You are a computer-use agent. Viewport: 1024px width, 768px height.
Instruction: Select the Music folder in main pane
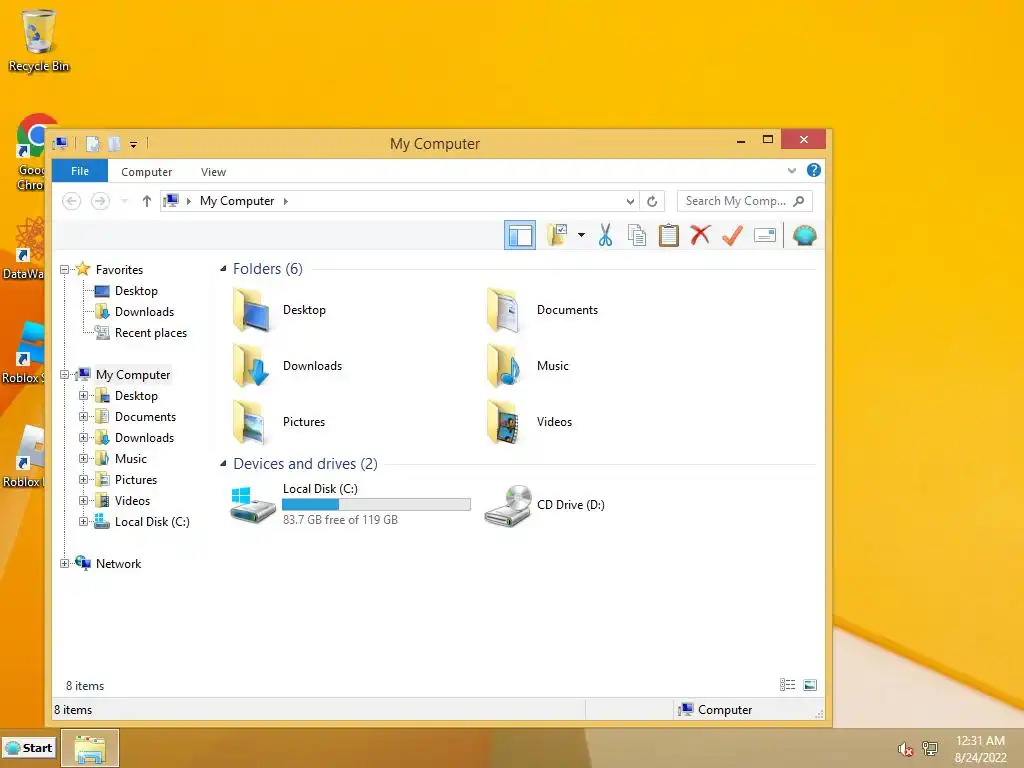pos(528,366)
